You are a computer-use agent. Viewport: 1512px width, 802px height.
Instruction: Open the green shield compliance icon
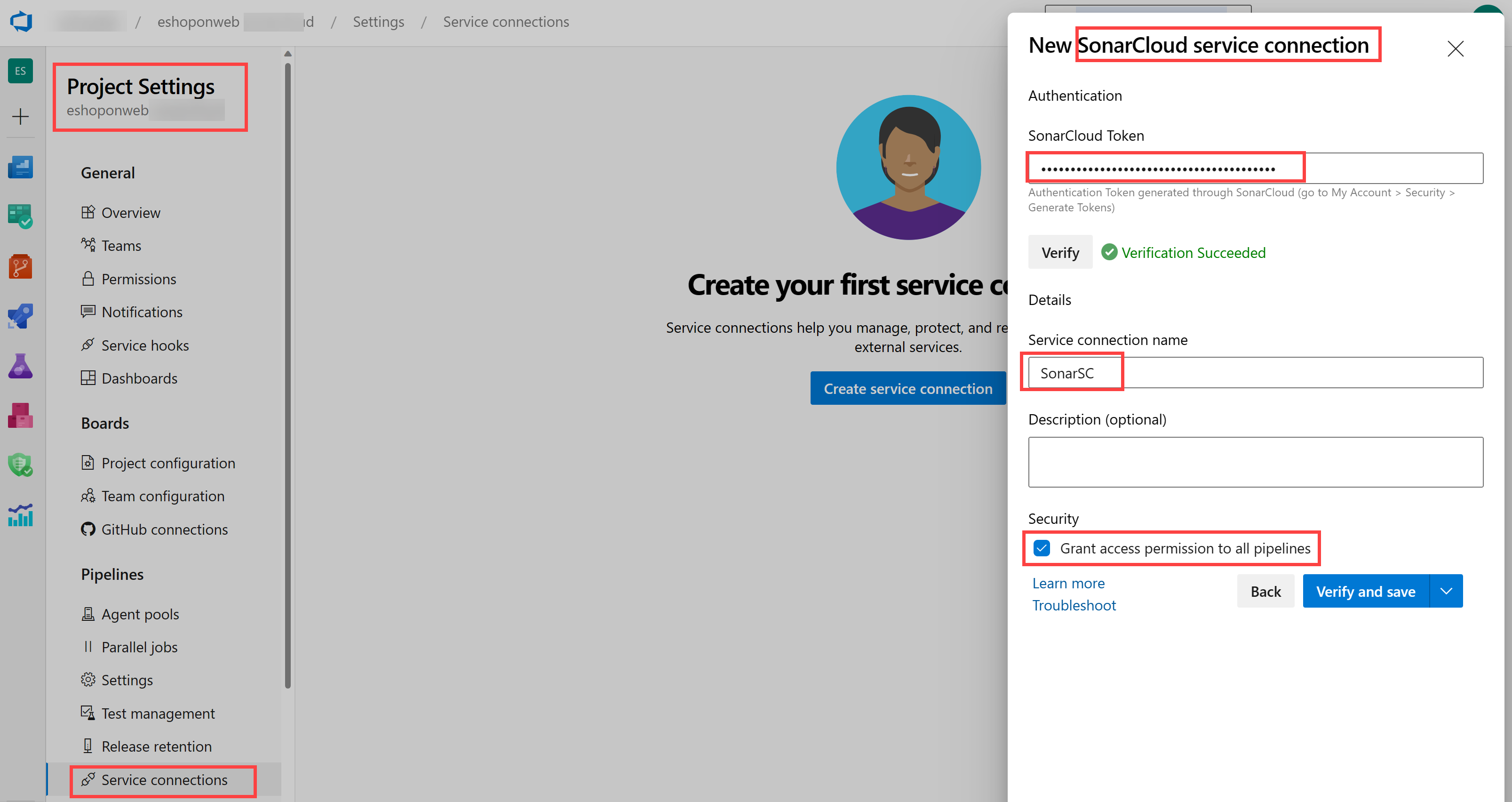(21, 465)
